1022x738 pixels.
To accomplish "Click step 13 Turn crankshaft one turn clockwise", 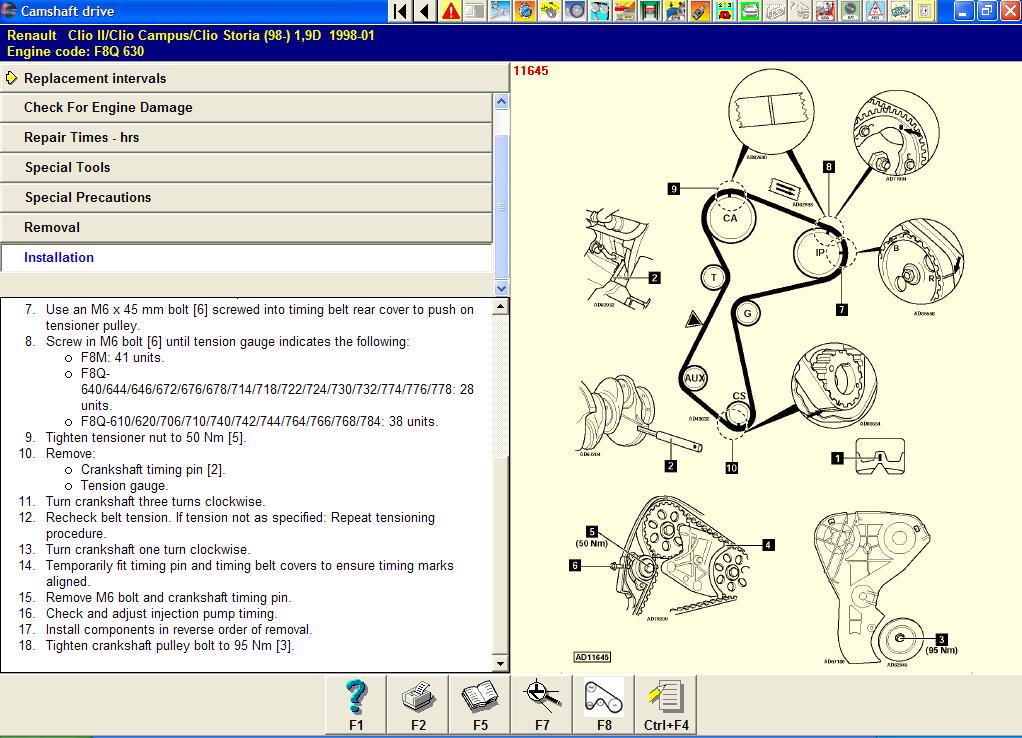I will point(148,550).
